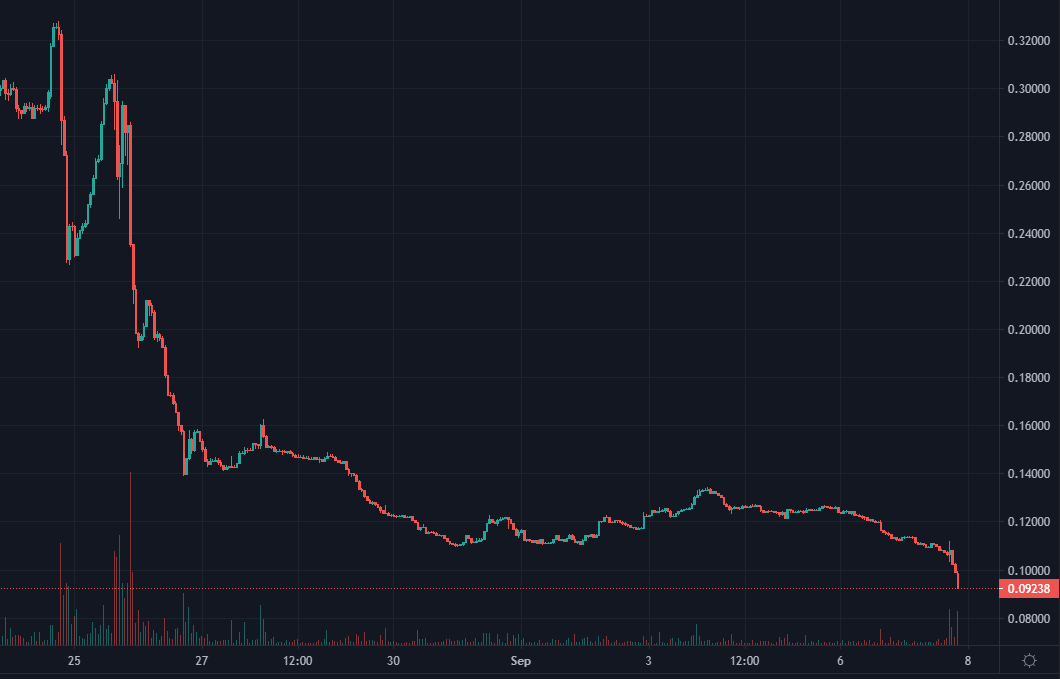Open the chart settings gear icon

(1029, 661)
